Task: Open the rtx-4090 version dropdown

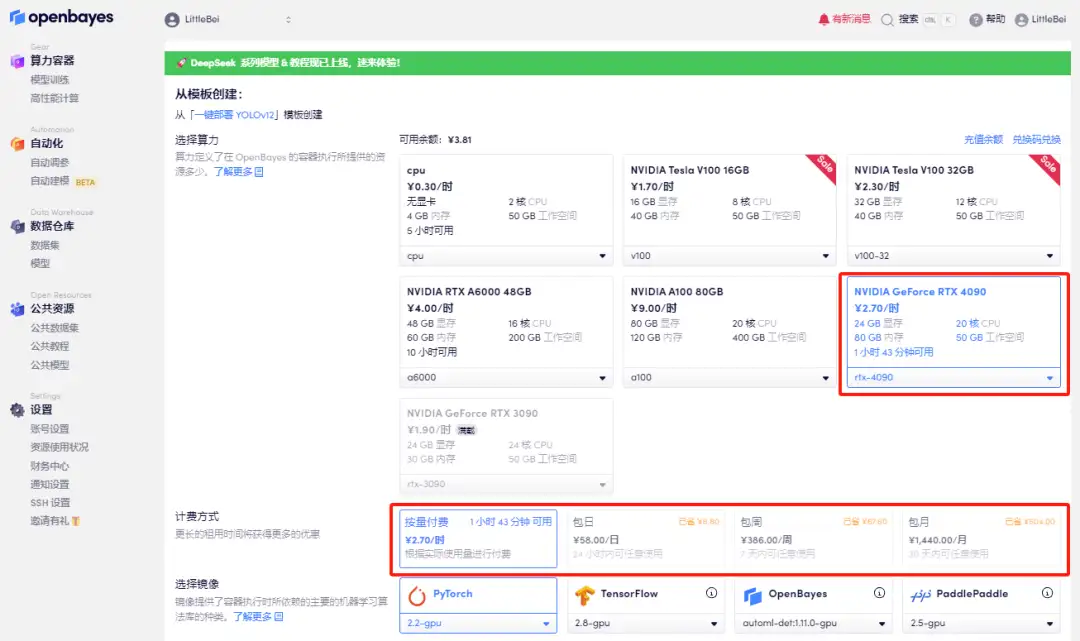Action: pyautogui.click(x=953, y=377)
